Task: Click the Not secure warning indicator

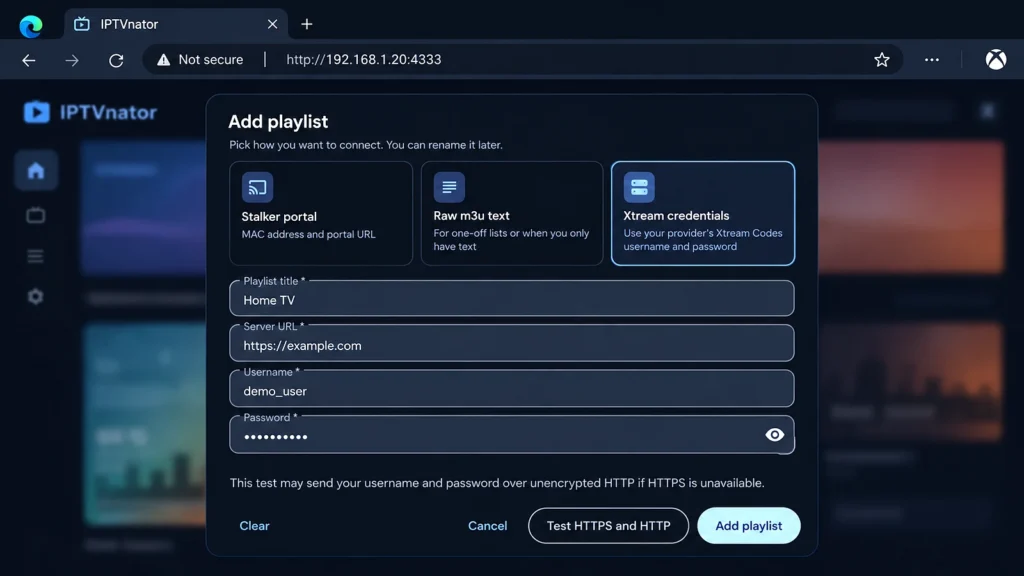Action: click(200, 59)
